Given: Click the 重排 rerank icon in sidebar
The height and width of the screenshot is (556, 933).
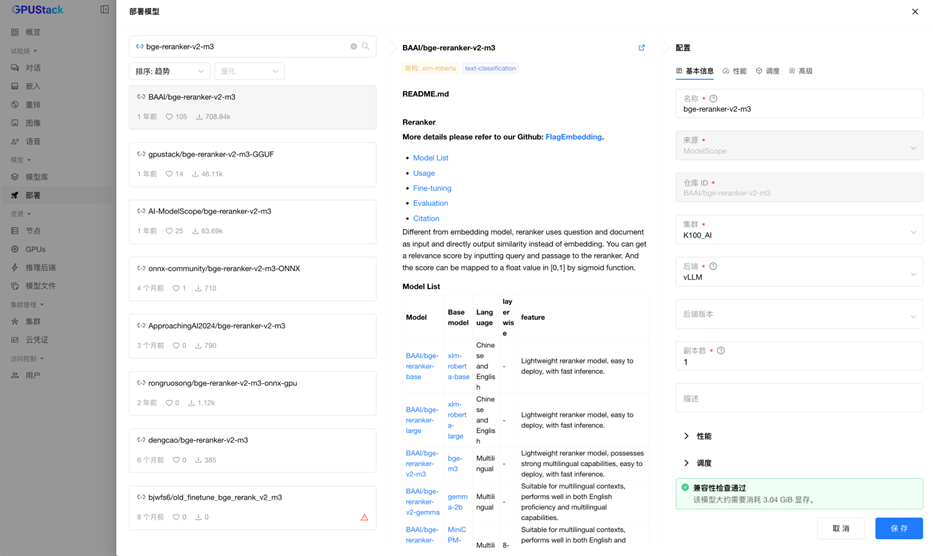Looking at the screenshot, I should tap(15, 105).
